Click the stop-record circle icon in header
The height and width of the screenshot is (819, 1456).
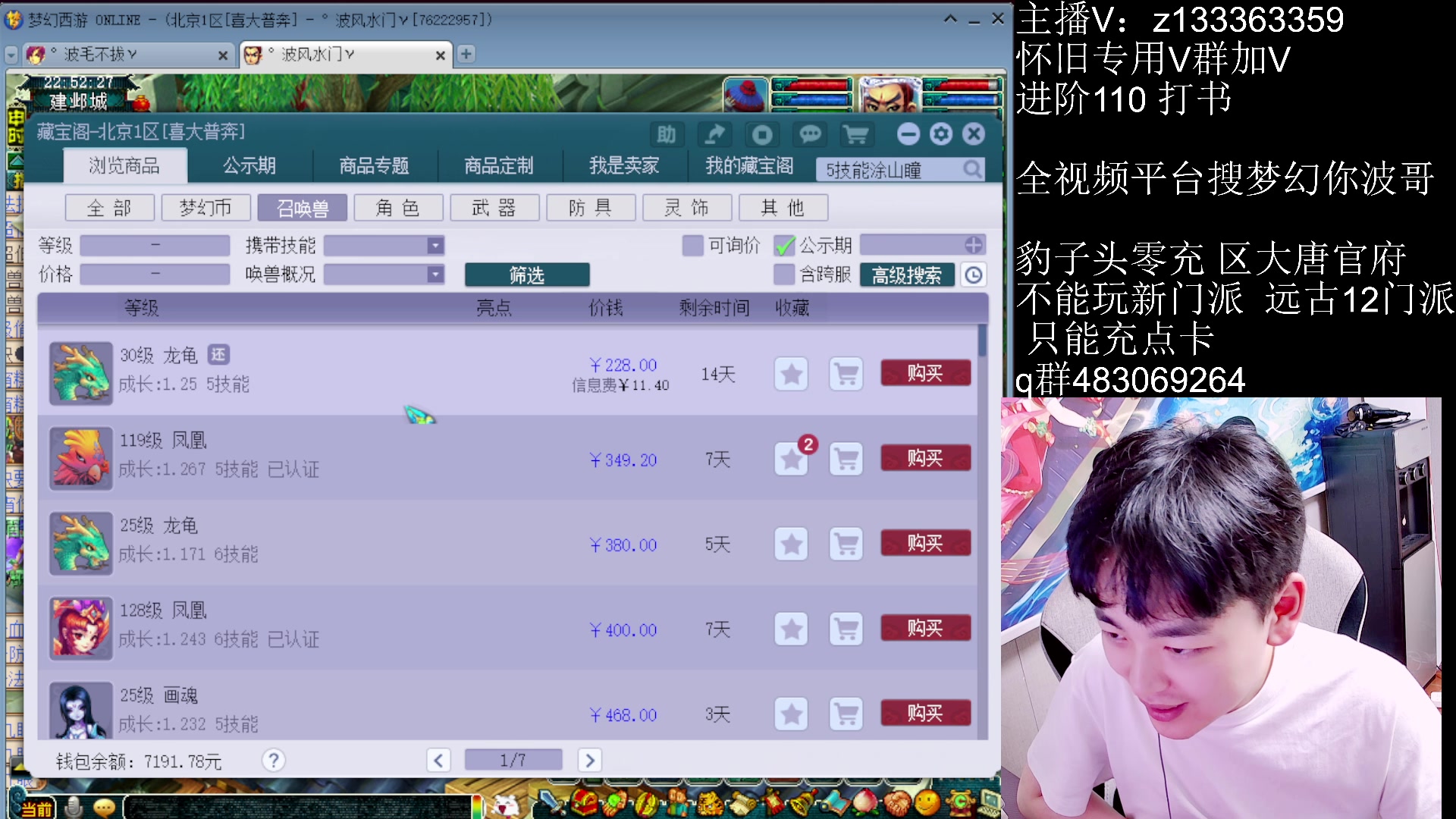pos(762,135)
